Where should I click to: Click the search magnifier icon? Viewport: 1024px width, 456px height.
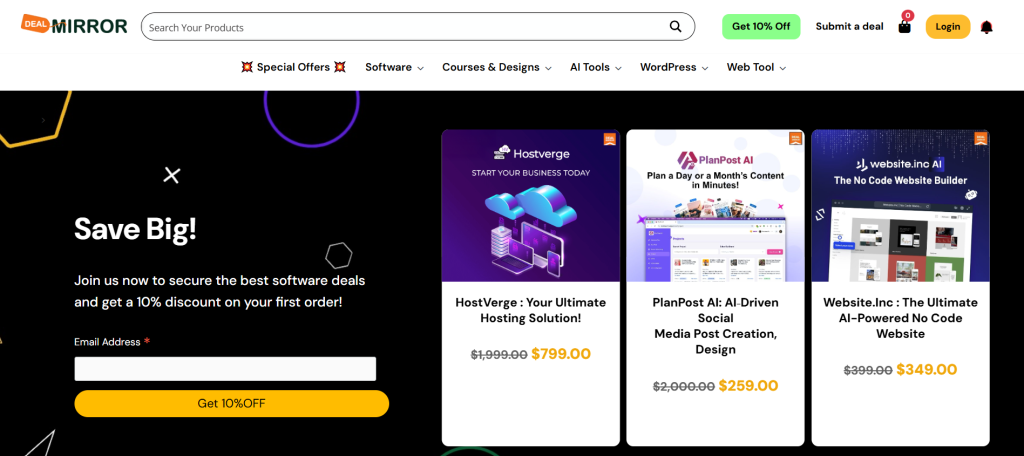(x=676, y=27)
